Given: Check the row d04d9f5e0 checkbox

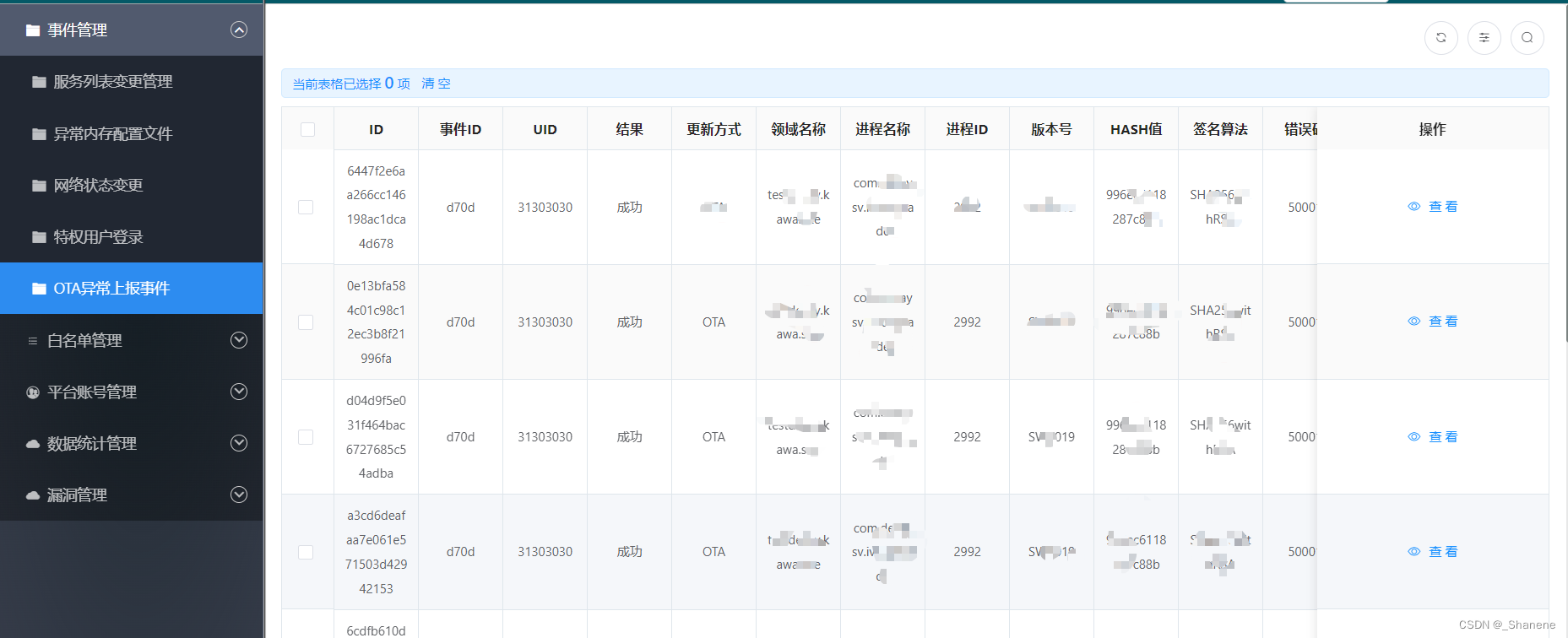Looking at the screenshot, I should point(306,437).
